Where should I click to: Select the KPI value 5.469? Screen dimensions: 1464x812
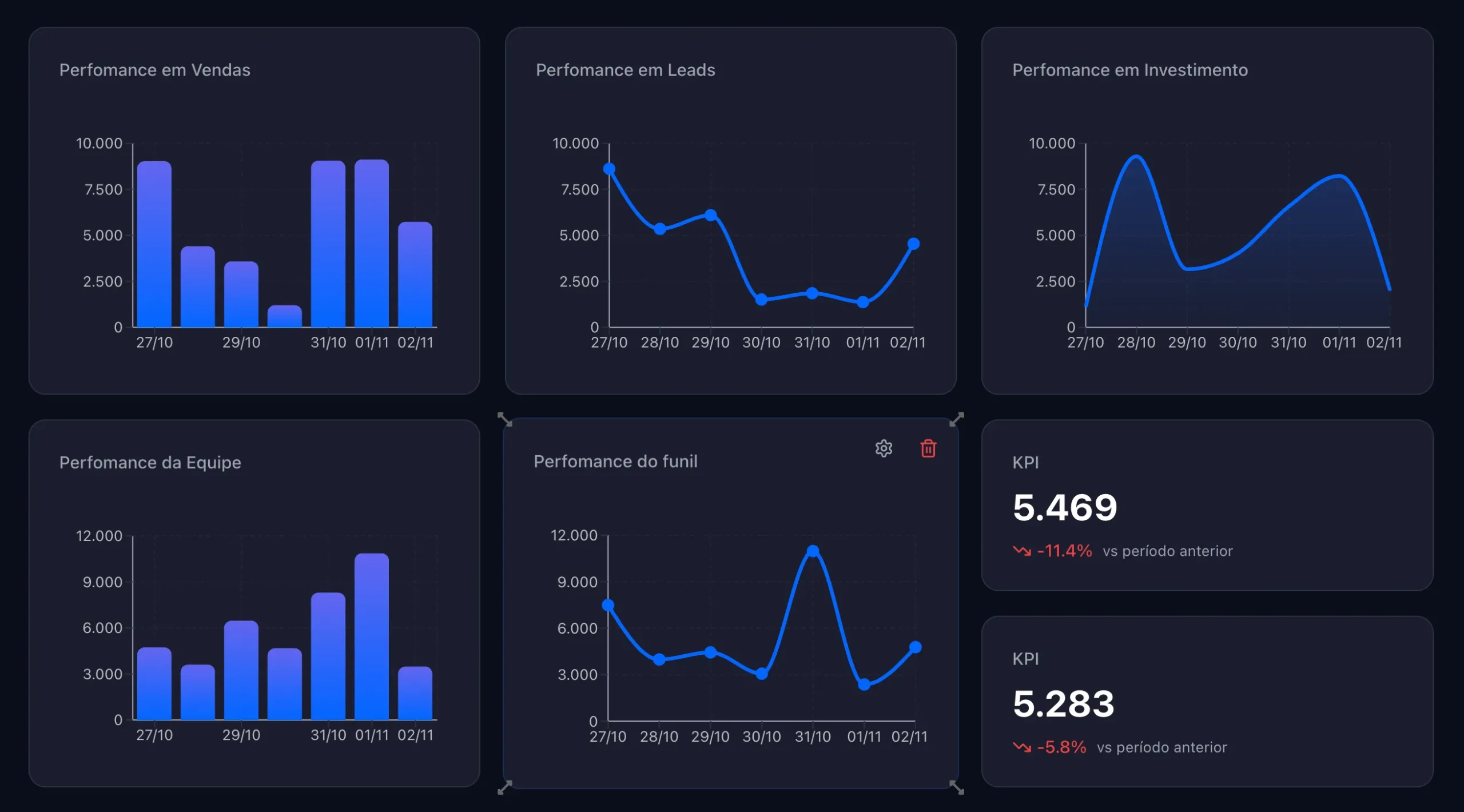(x=1064, y=507)
